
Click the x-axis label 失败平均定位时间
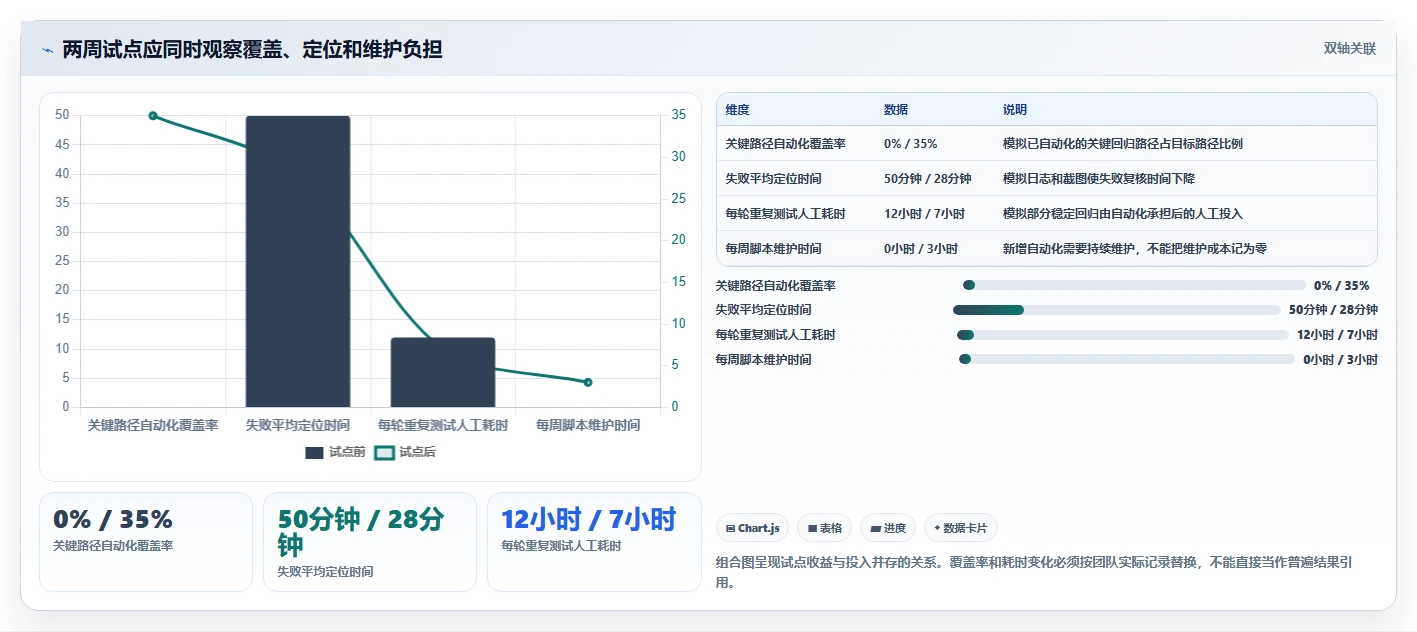coord(298,425)
